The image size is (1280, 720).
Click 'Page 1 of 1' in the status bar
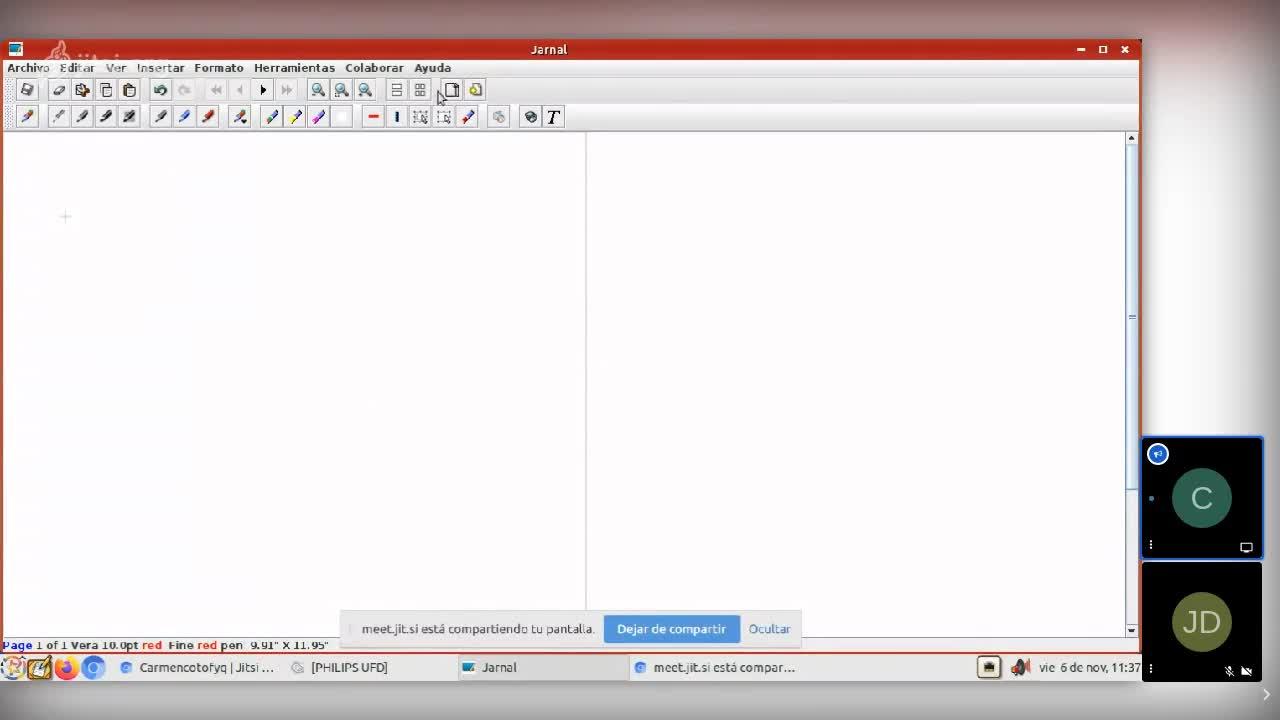point(33,645)
